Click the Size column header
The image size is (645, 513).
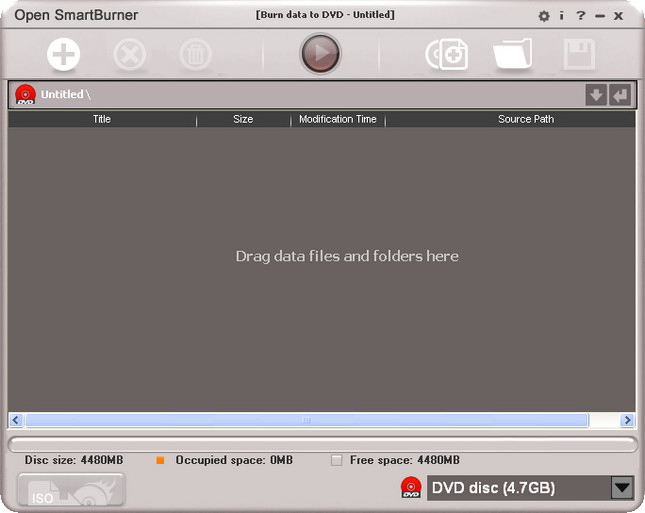(x=243, y=119)
